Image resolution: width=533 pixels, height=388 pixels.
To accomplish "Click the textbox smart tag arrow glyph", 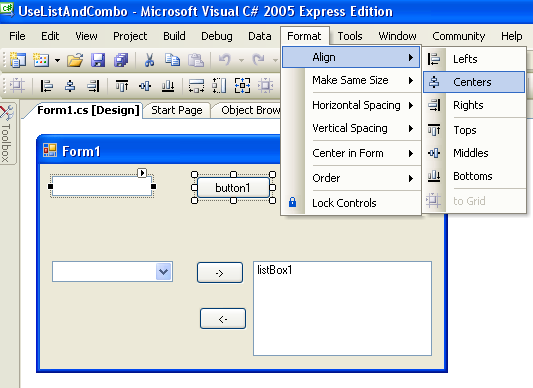I will (x=142, y=173).
